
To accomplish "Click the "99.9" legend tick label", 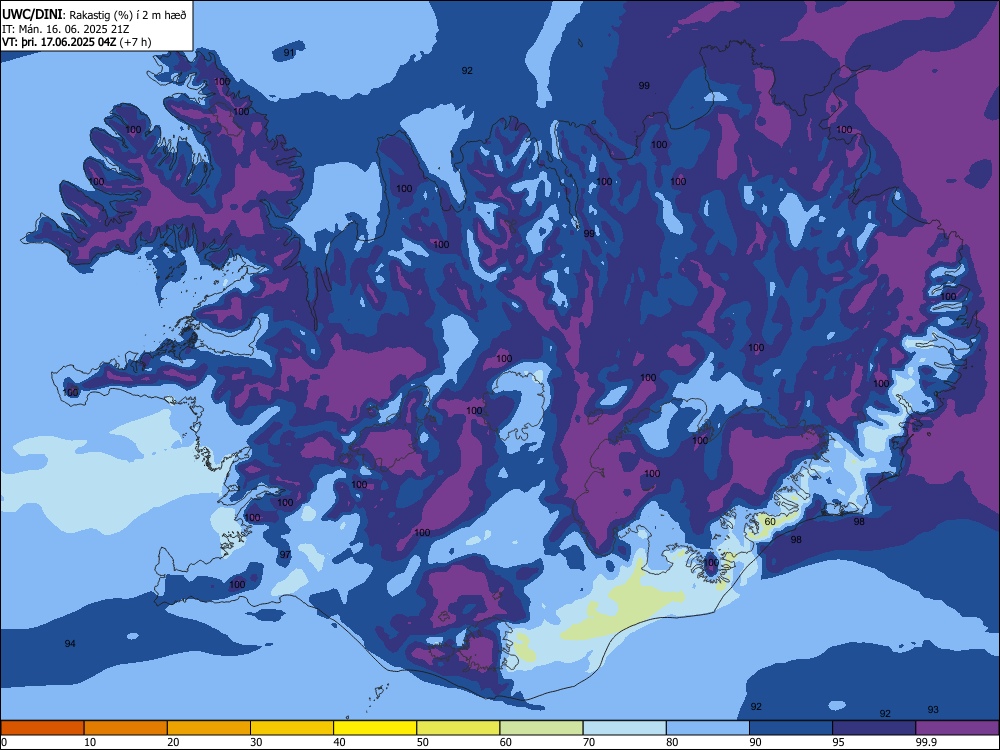I will (926, 742).
